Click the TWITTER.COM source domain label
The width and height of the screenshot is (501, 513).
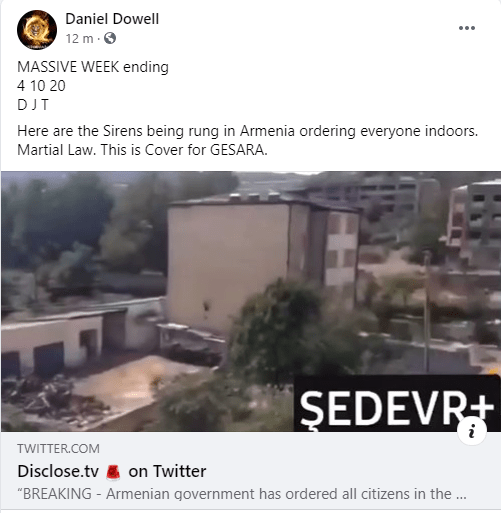tap(58, 449)
